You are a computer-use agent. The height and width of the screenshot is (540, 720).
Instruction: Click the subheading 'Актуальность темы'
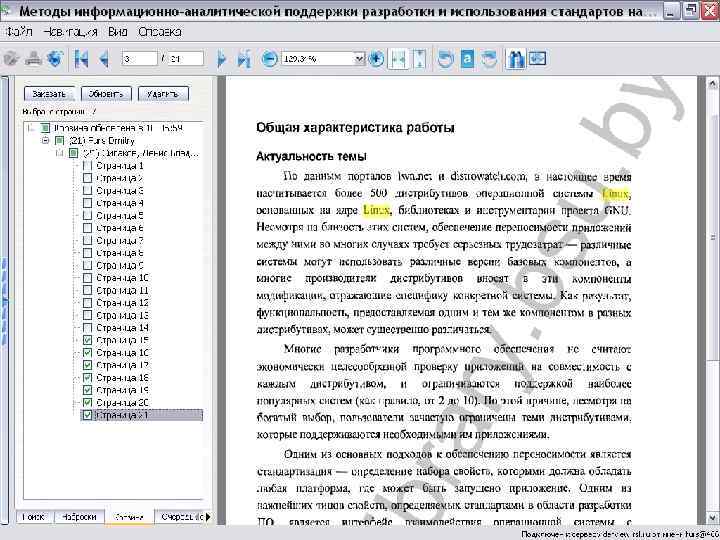click(x=311, y=157)
